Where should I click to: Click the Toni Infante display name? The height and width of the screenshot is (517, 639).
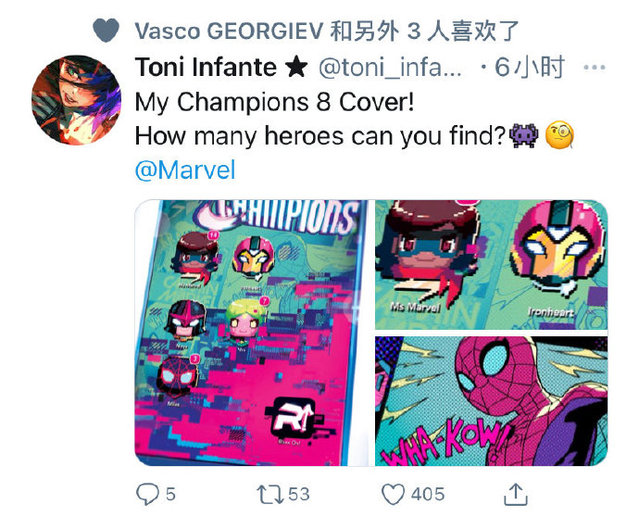206,67
